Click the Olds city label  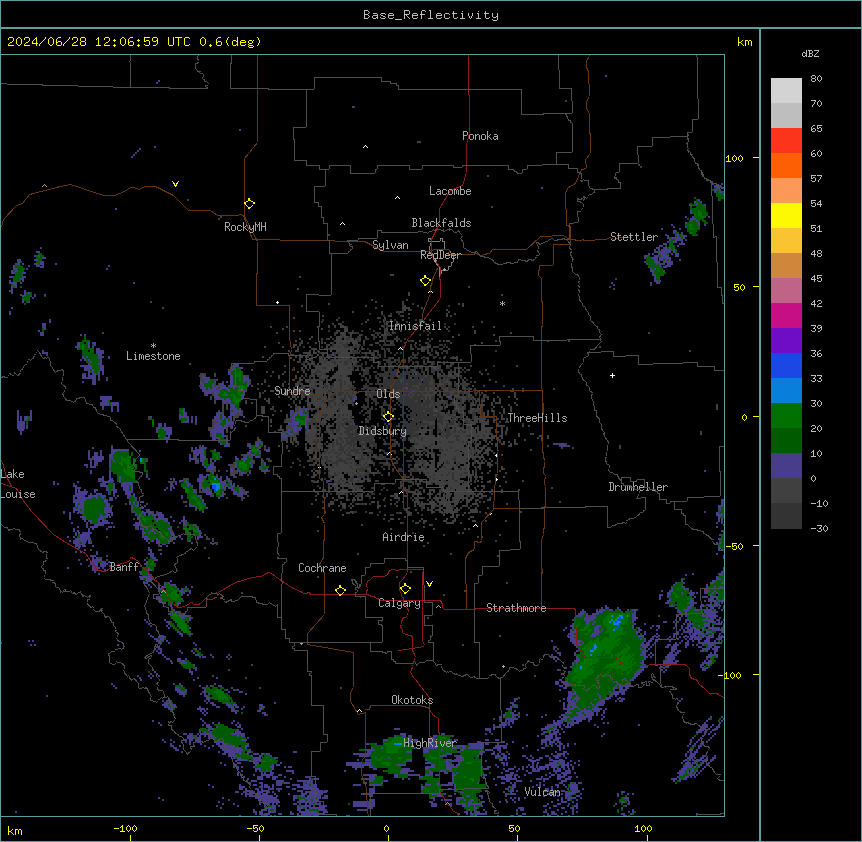[388, 394]
